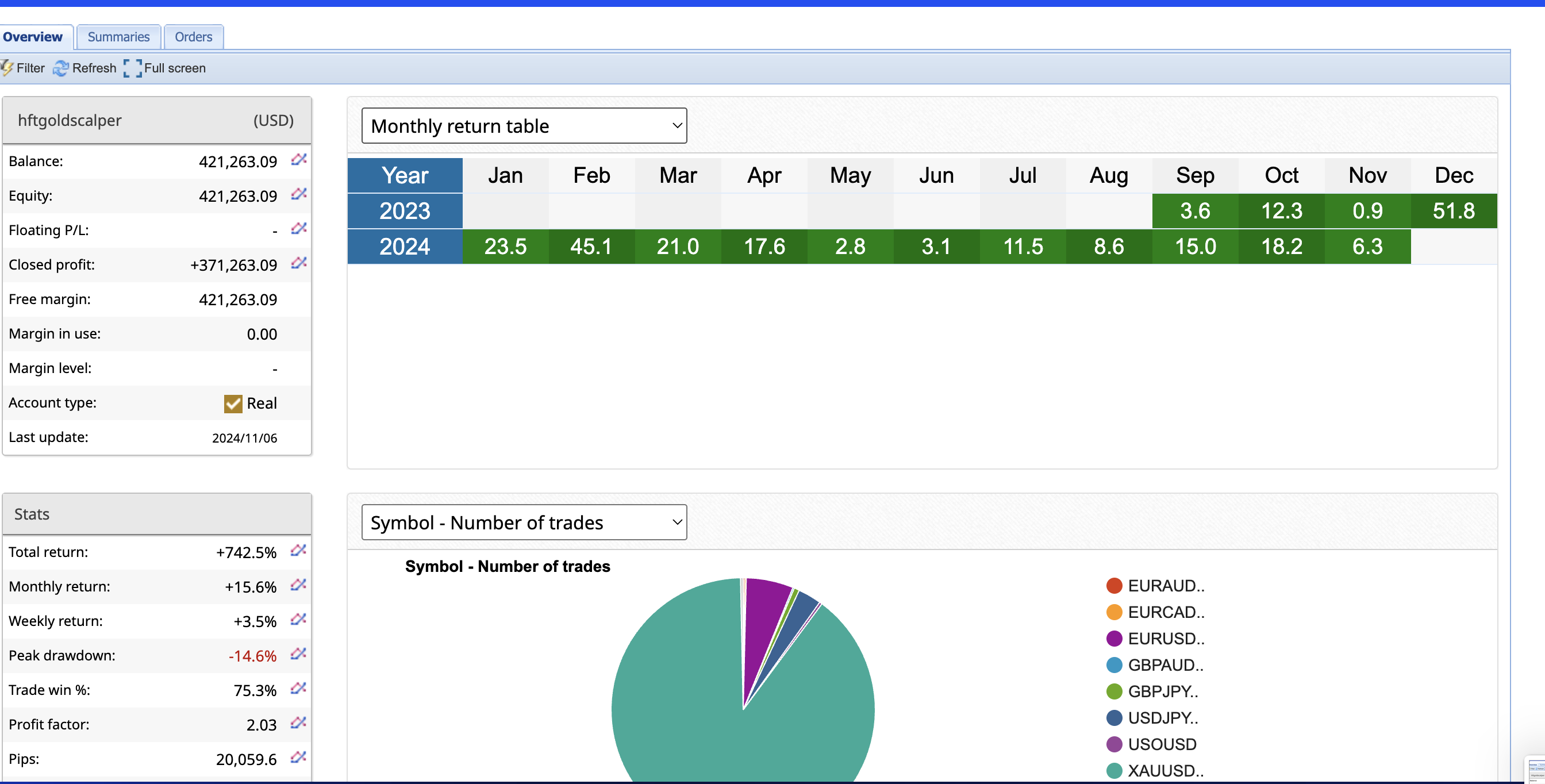Switch to the Summaries tab

tap(118, 37)
